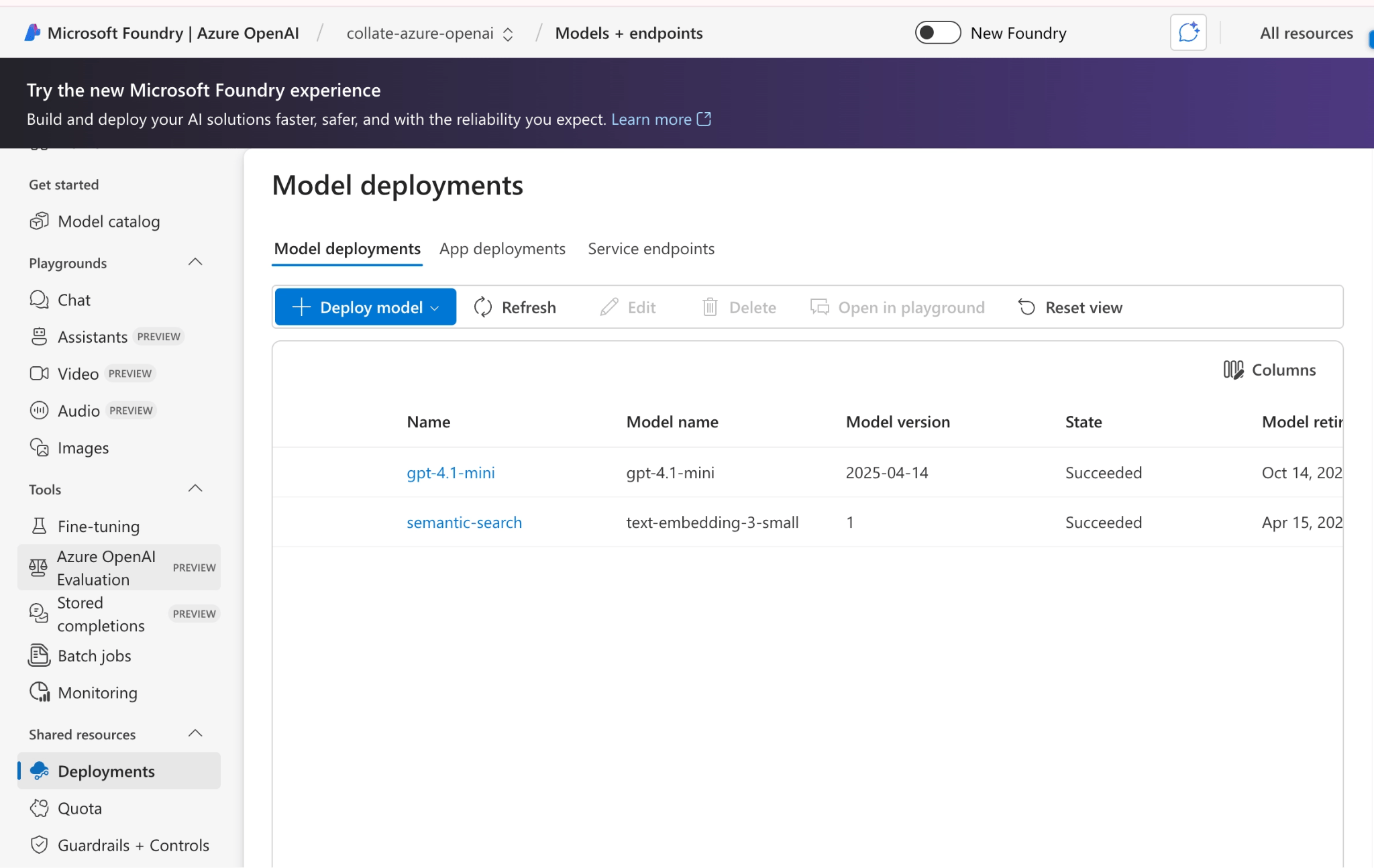Open the Chat playground
This screenshot has width=1374, height=868.
pos(60,300)
